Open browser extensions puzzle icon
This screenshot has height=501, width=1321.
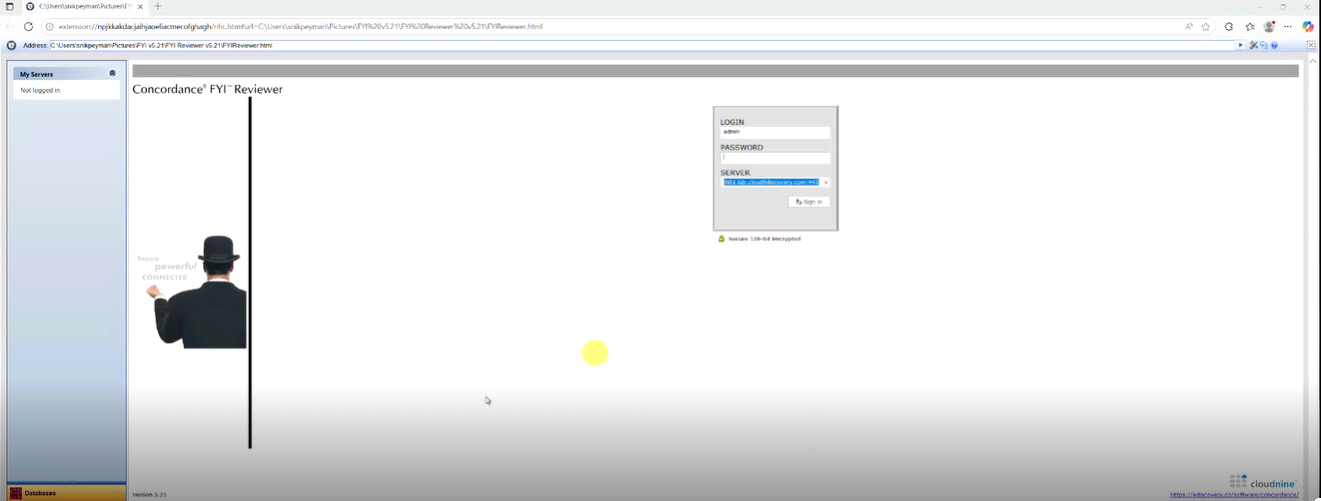(1229, 27)
